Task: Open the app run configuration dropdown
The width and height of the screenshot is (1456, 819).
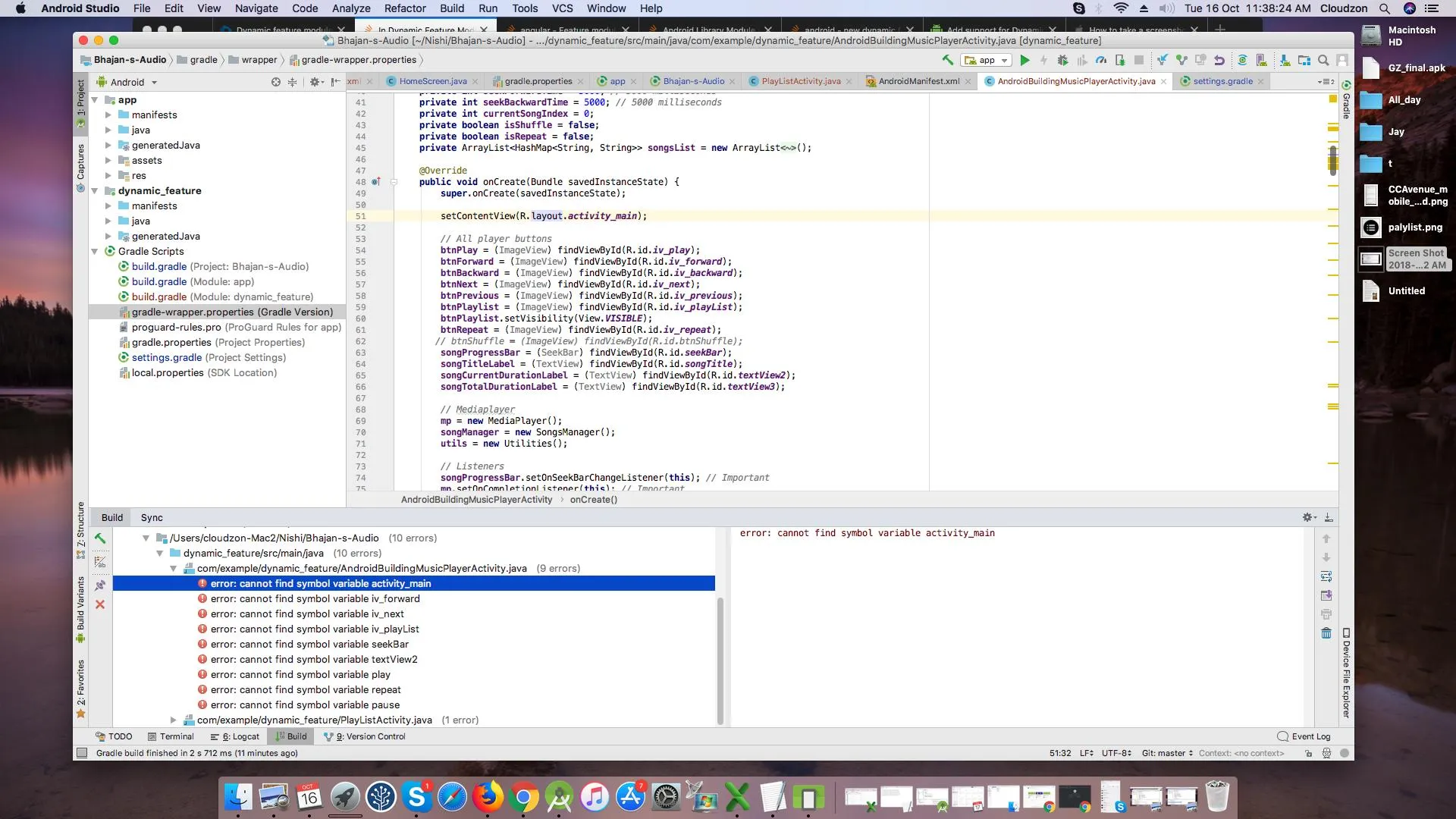Action: 987,60
